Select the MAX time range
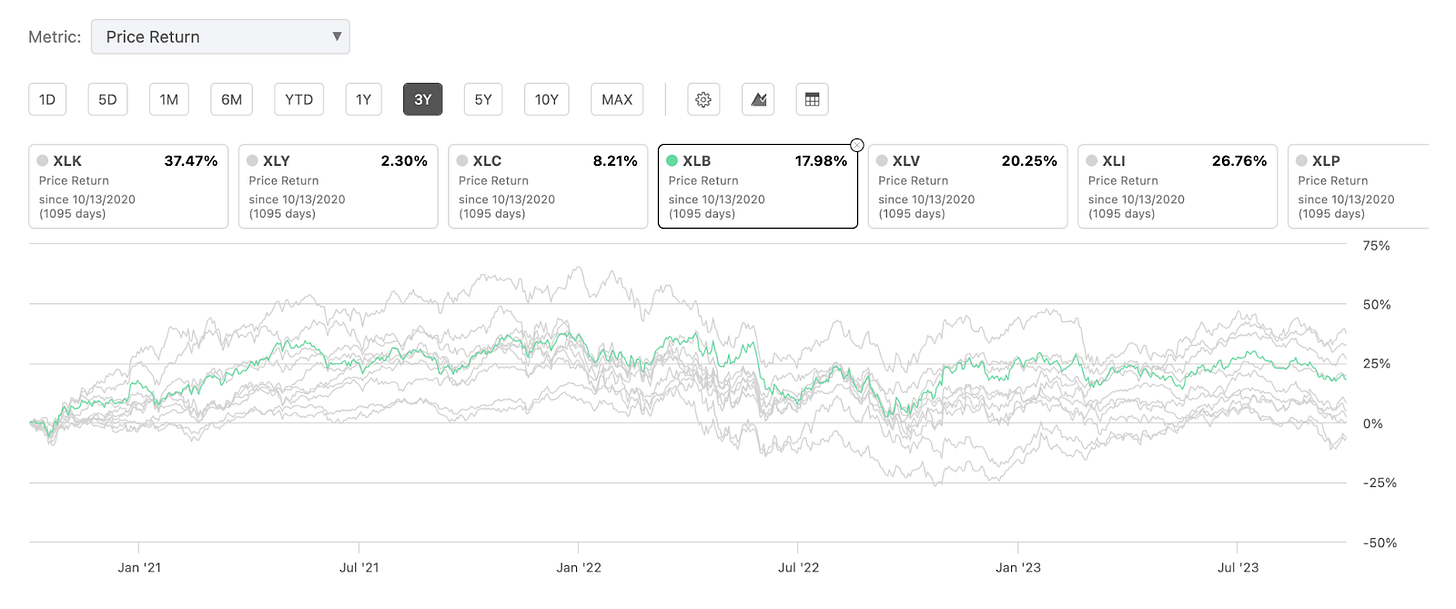Image resolution: width=1456 pixels, height=609 pixels. pyautogui.click(x=617, y=99)
